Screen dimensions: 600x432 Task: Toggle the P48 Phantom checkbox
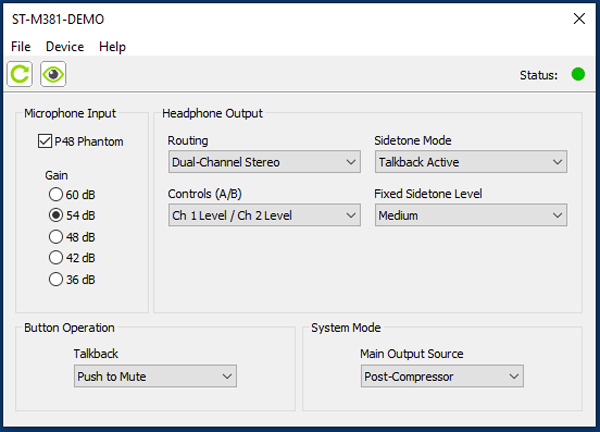pos(44,141)
